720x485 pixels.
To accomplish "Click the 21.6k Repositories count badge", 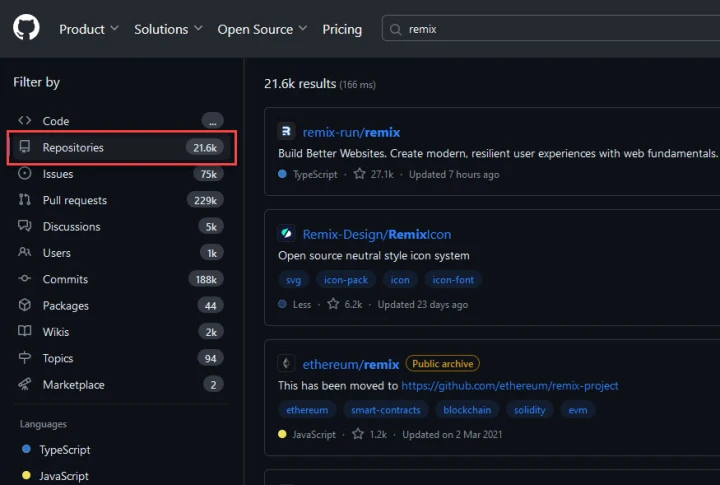I will [205, 147].
